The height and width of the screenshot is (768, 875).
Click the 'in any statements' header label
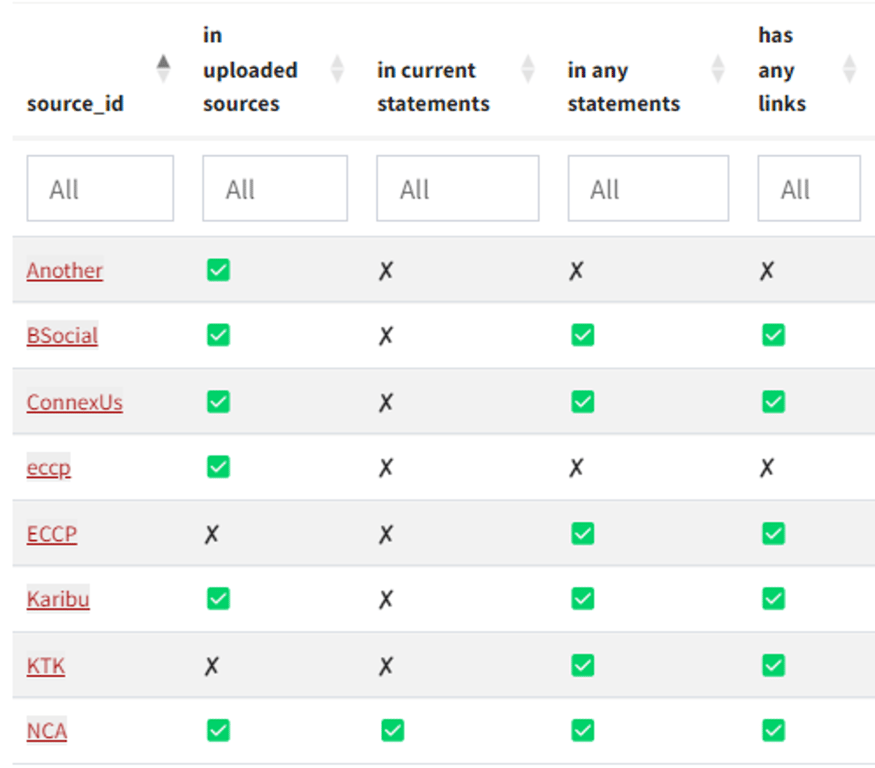click(x=623, y=87)
